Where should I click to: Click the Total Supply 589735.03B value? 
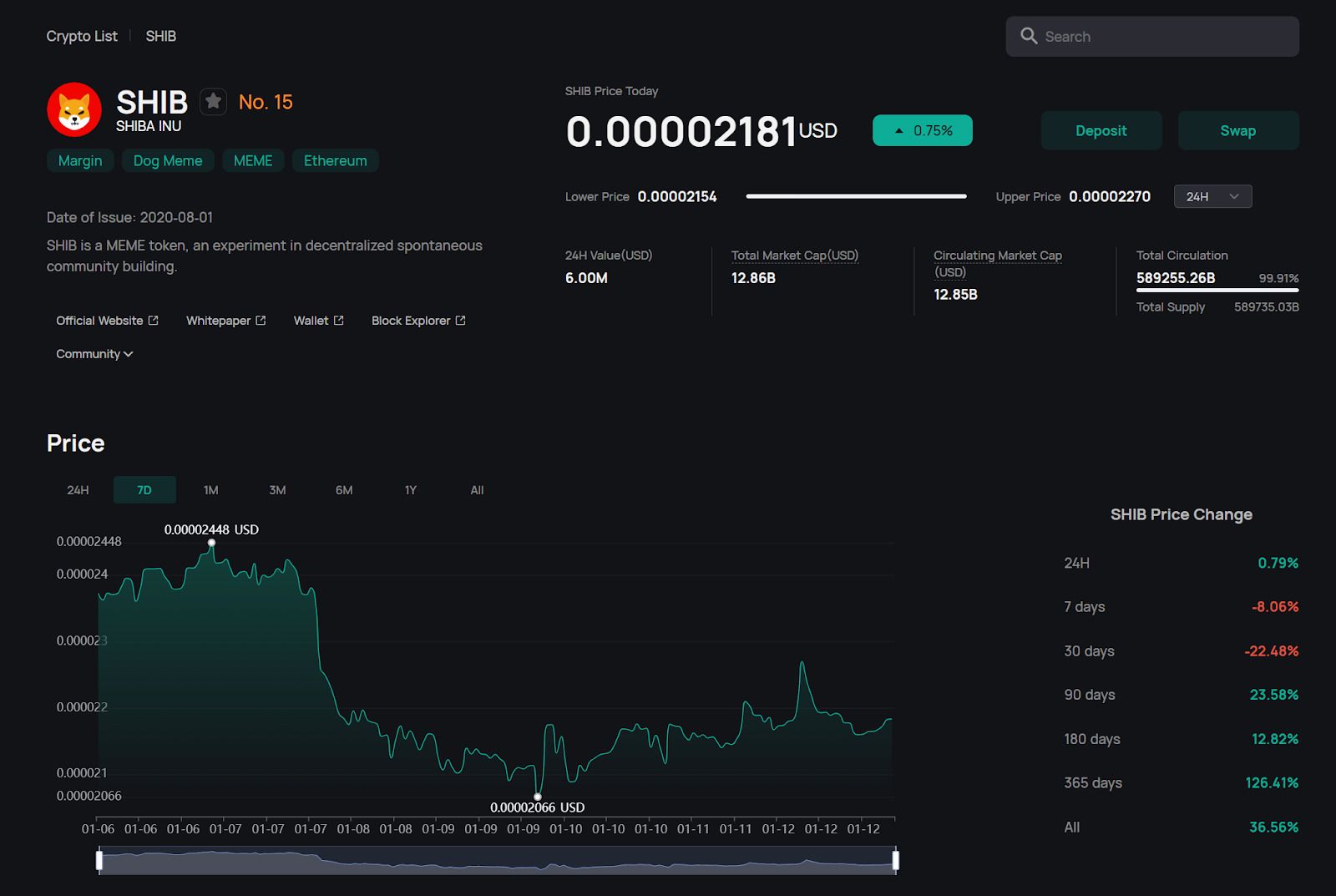(1267, 307)
